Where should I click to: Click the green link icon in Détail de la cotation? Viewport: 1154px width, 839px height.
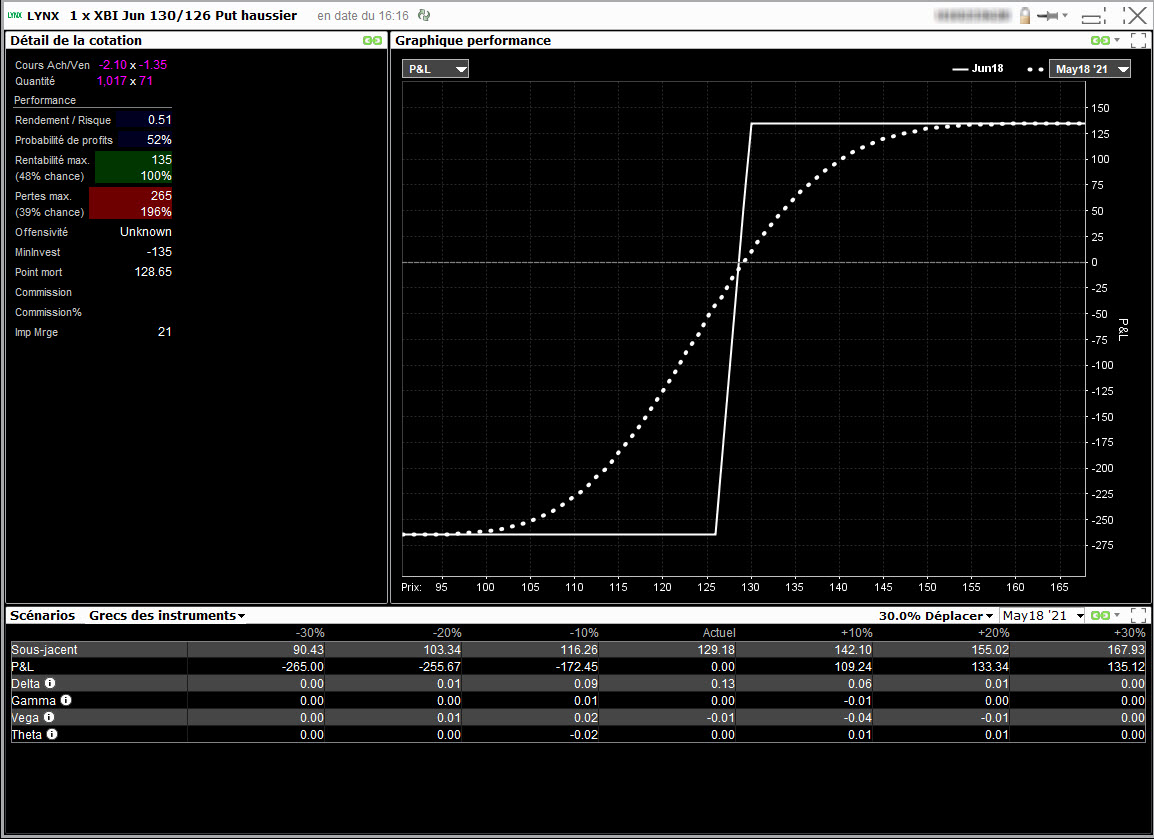372,41
